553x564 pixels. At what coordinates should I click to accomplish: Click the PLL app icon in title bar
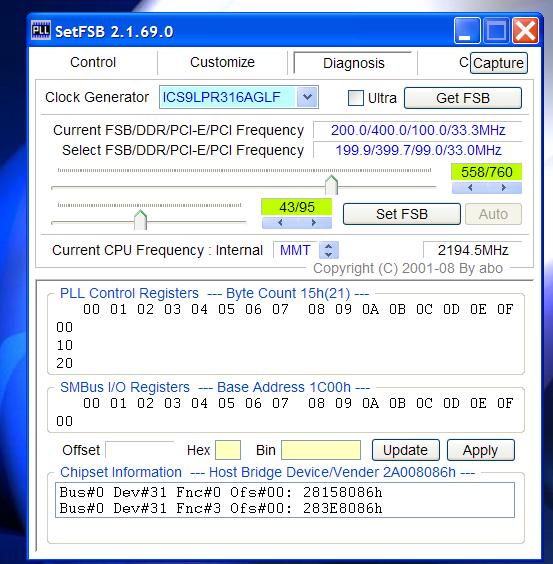click(x=41, y=31)
